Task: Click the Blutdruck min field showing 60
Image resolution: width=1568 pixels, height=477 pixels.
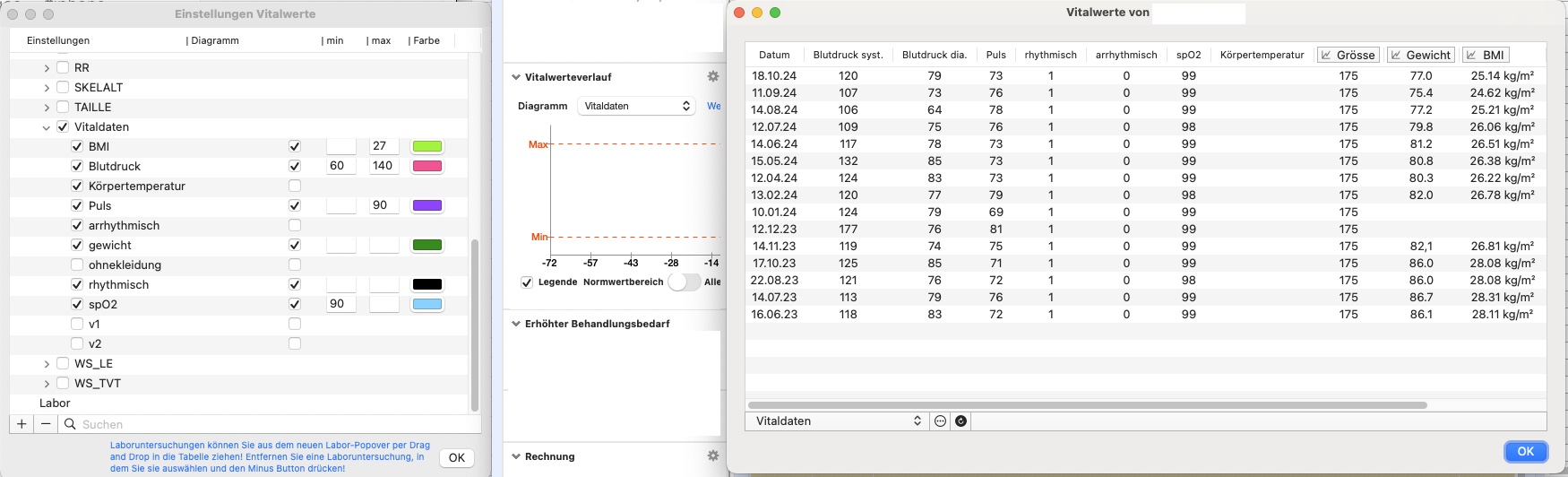Action: [340, 166]
